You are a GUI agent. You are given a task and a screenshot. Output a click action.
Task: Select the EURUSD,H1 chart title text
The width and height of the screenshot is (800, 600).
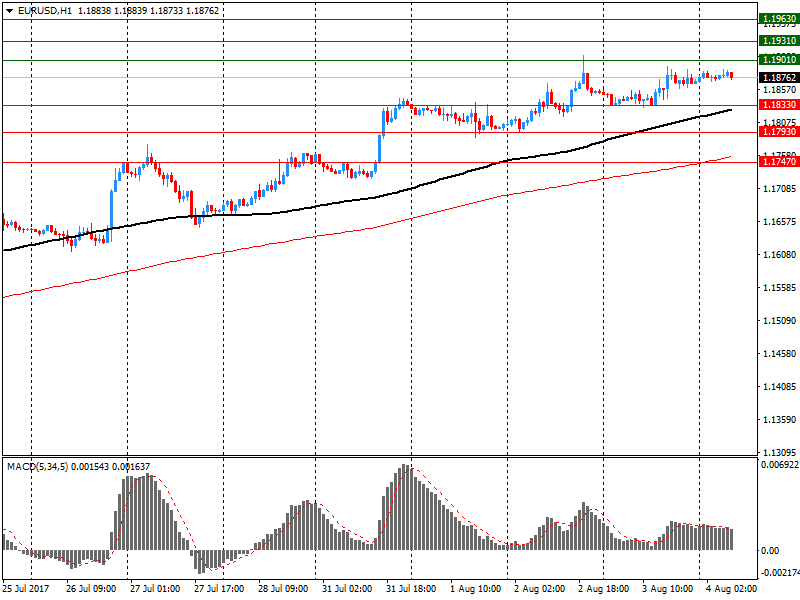45,11
